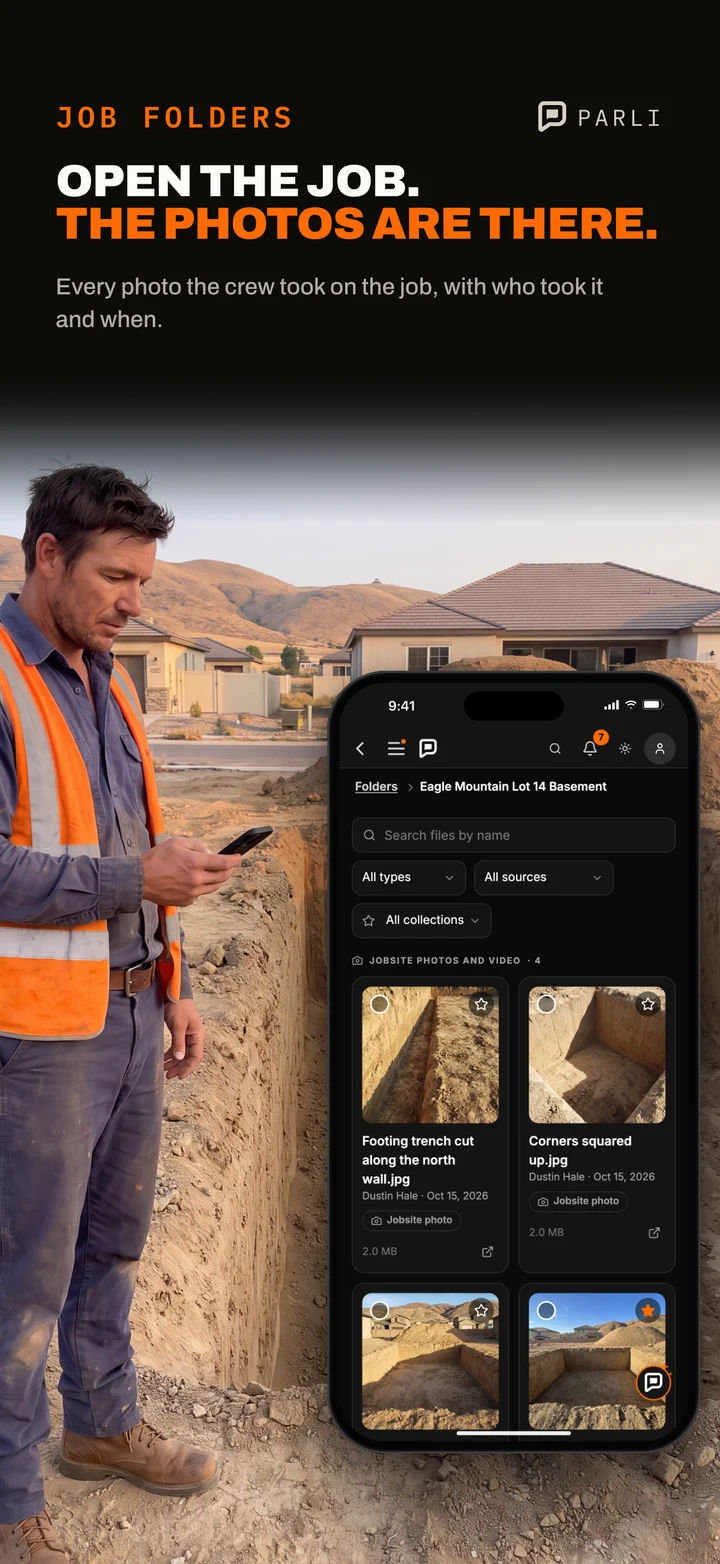Click the Jobsite photo tag under Footing trench
This screenshot has width=720, height=1564.
(412, 1220)
